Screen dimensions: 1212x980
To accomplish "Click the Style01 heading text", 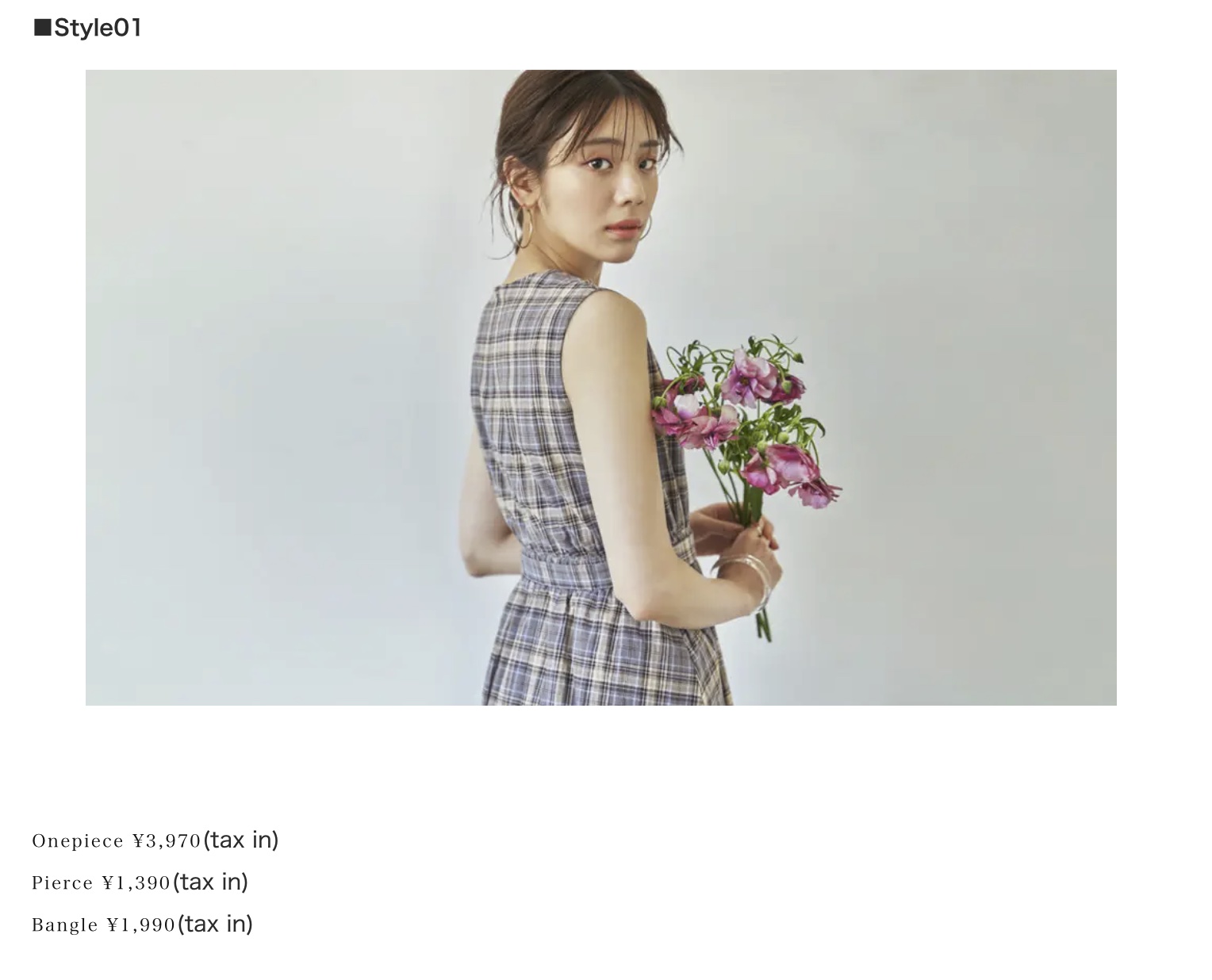I will [98, 28].
